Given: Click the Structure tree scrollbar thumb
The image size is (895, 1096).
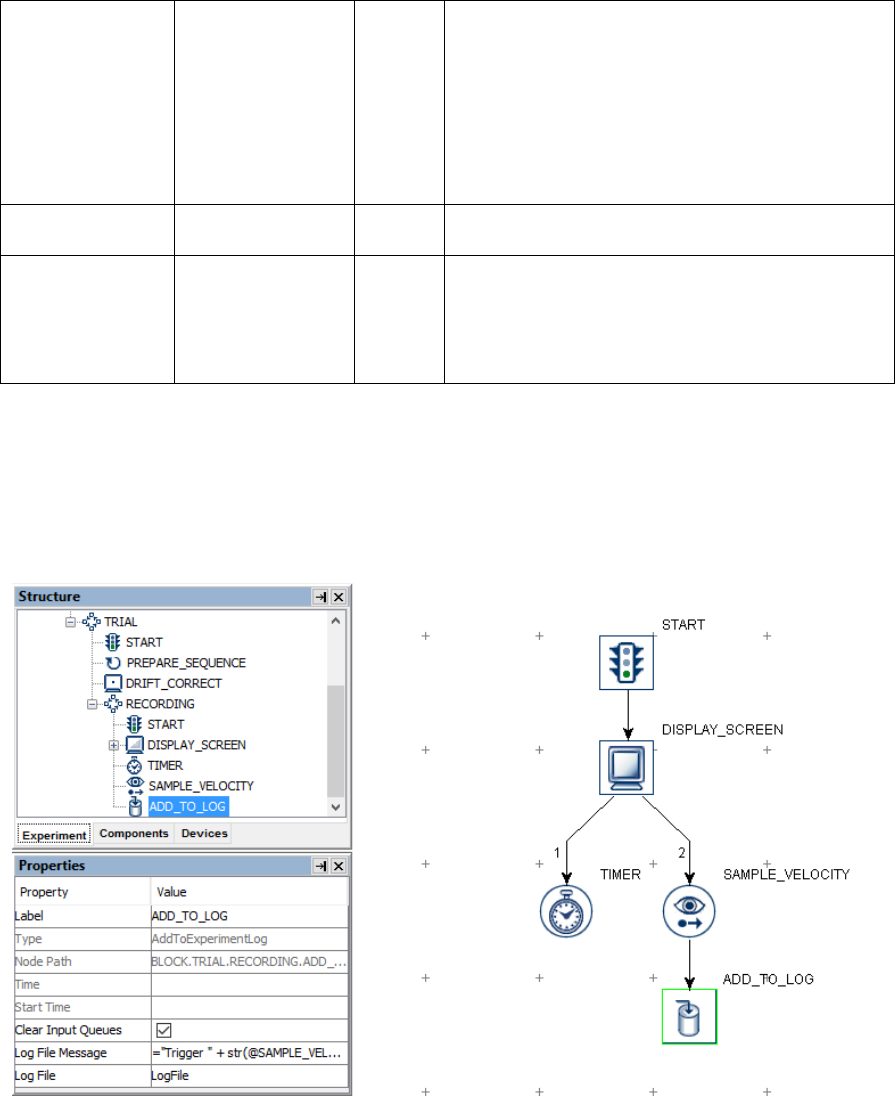Looking at the screenshot, I should tap(336, 741).
